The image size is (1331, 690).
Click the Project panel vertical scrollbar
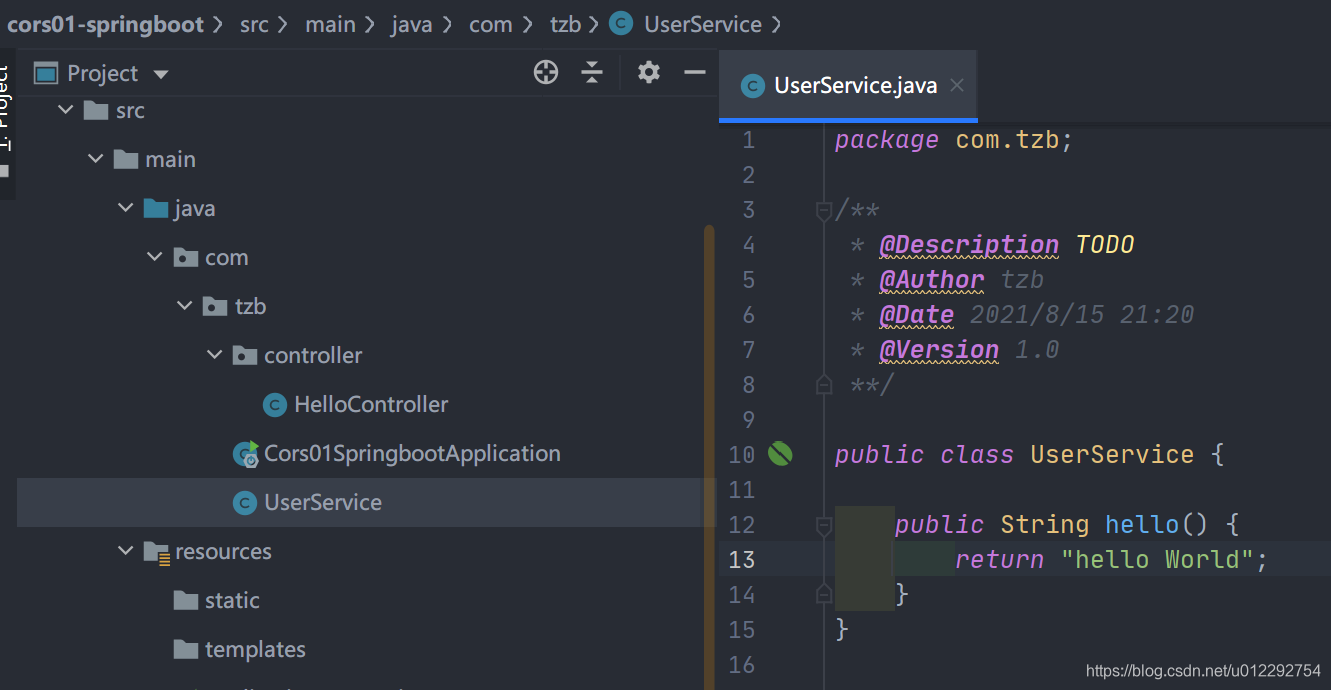tap(709, 456)
